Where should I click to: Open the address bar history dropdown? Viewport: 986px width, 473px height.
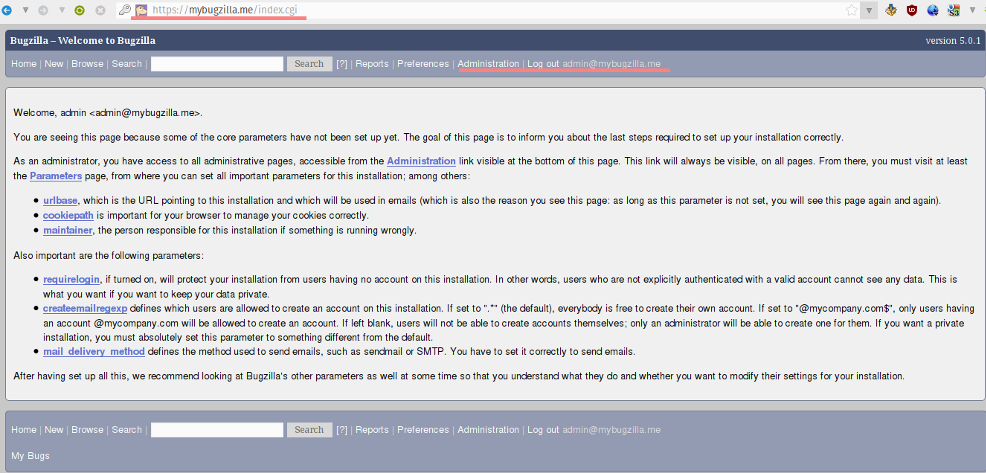(868, 10)
